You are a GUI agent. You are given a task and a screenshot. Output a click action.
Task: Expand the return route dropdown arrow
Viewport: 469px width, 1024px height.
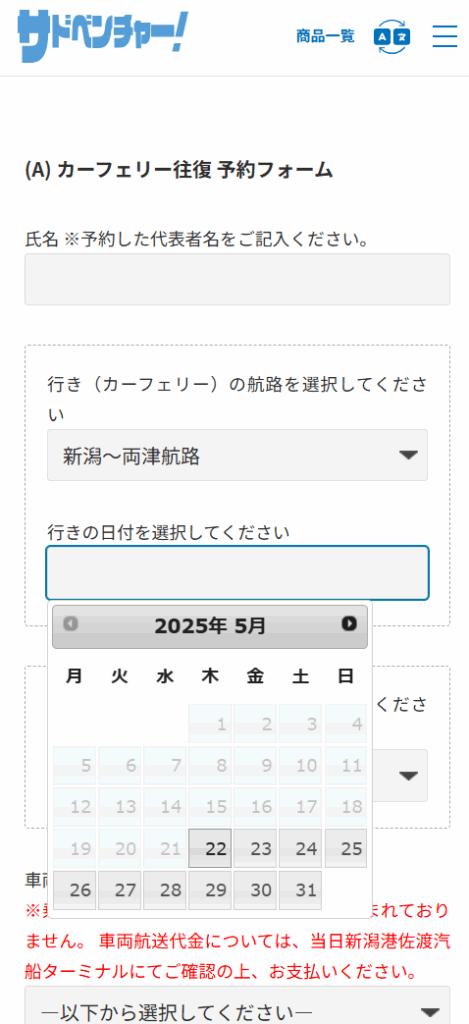pyautogui.click(x=408, y=776)
